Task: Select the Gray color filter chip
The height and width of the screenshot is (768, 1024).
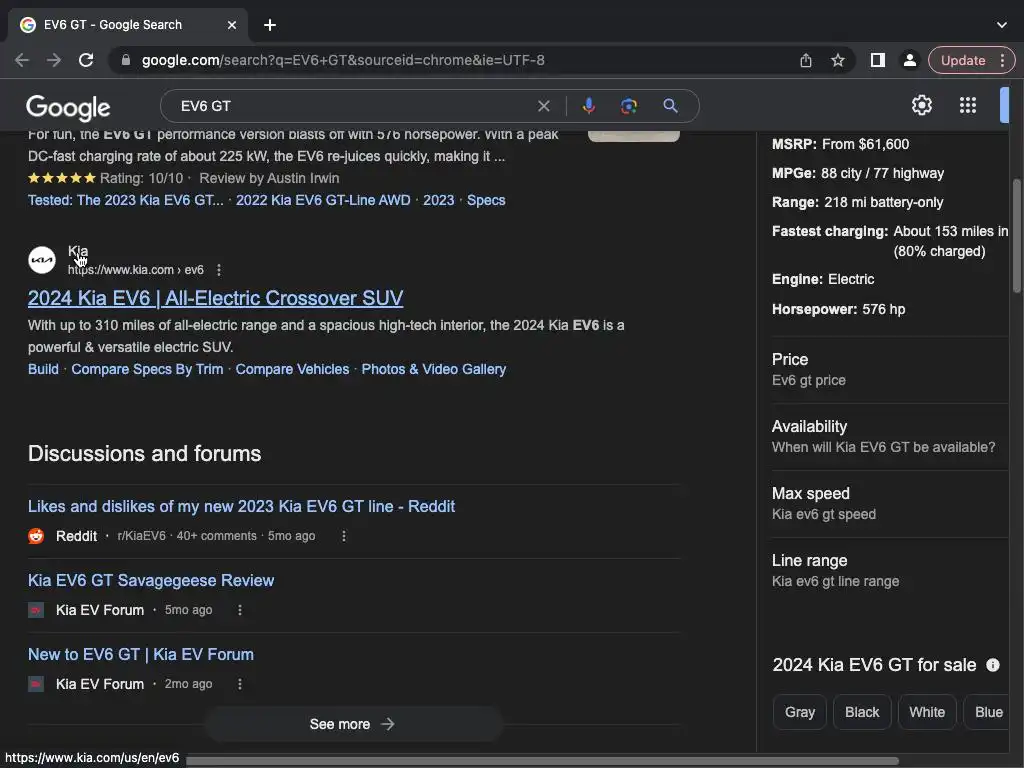Action: (x=799, y=712)
